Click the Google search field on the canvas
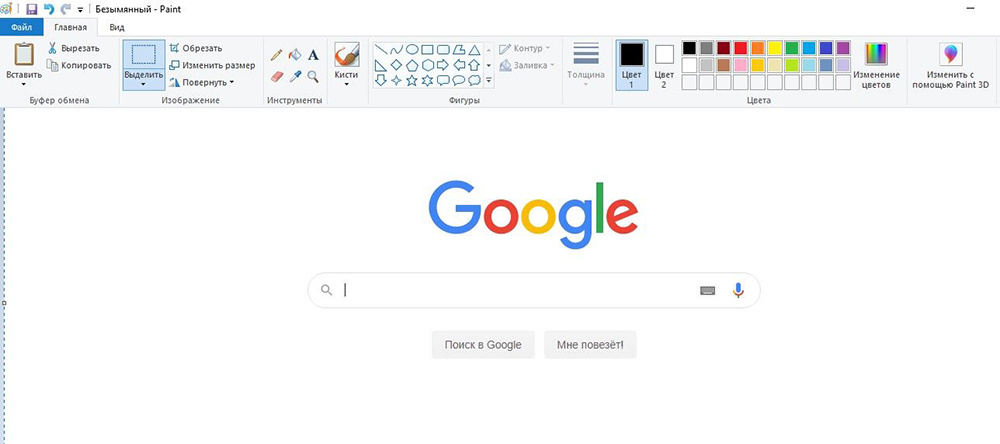The image size is (1000, 444). coord(534,290)
